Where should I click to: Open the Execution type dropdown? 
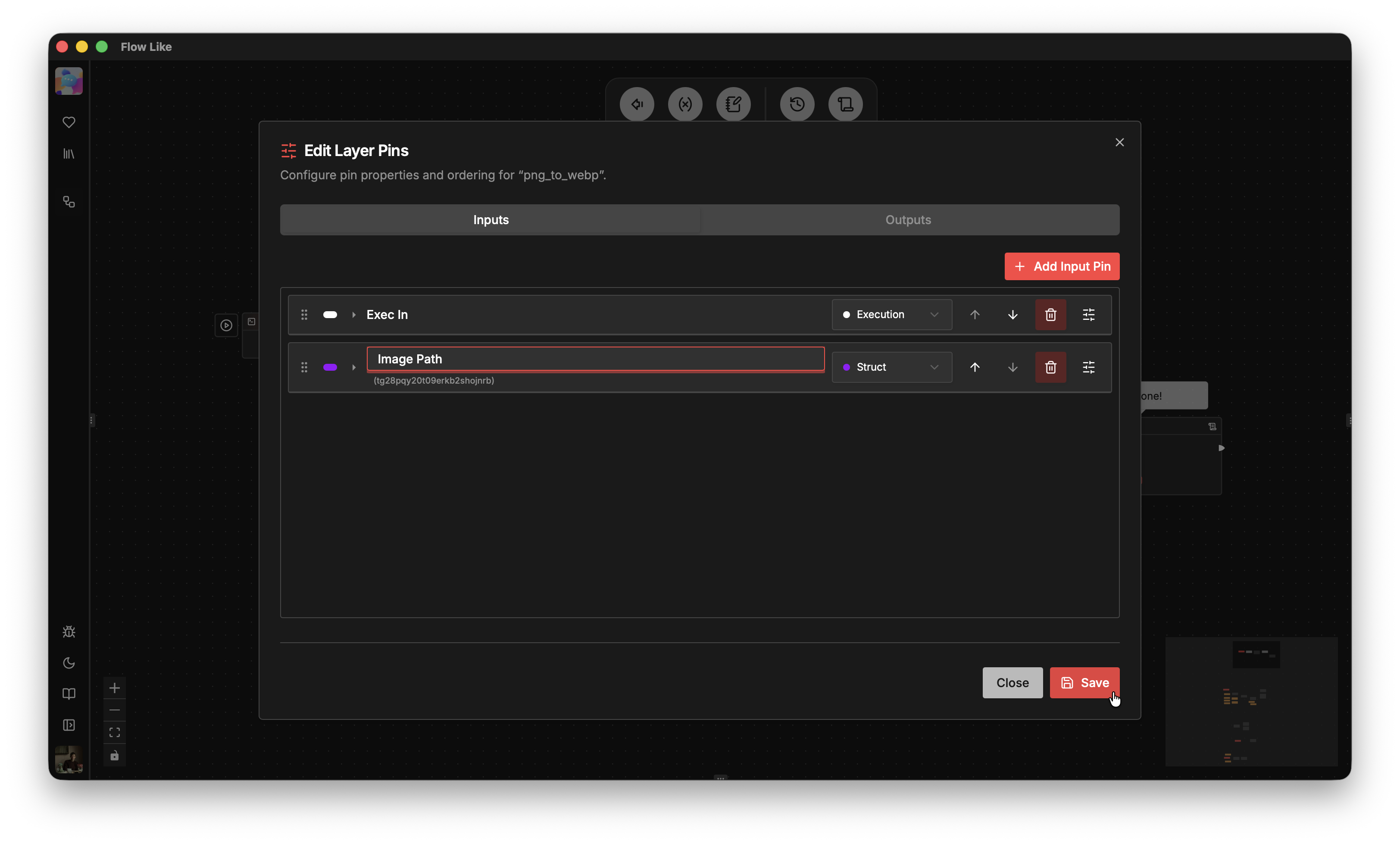(891, 314)
